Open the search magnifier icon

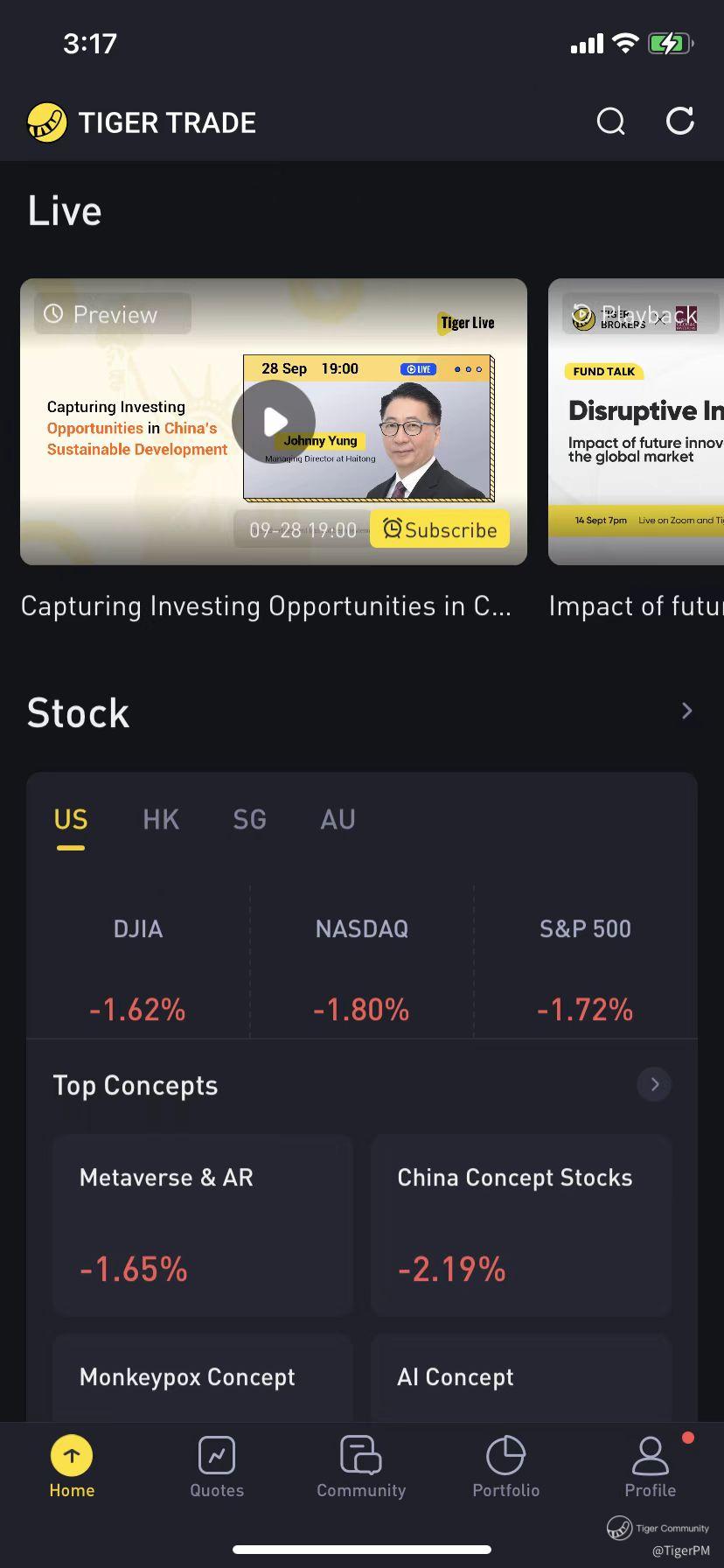(610, 122)
